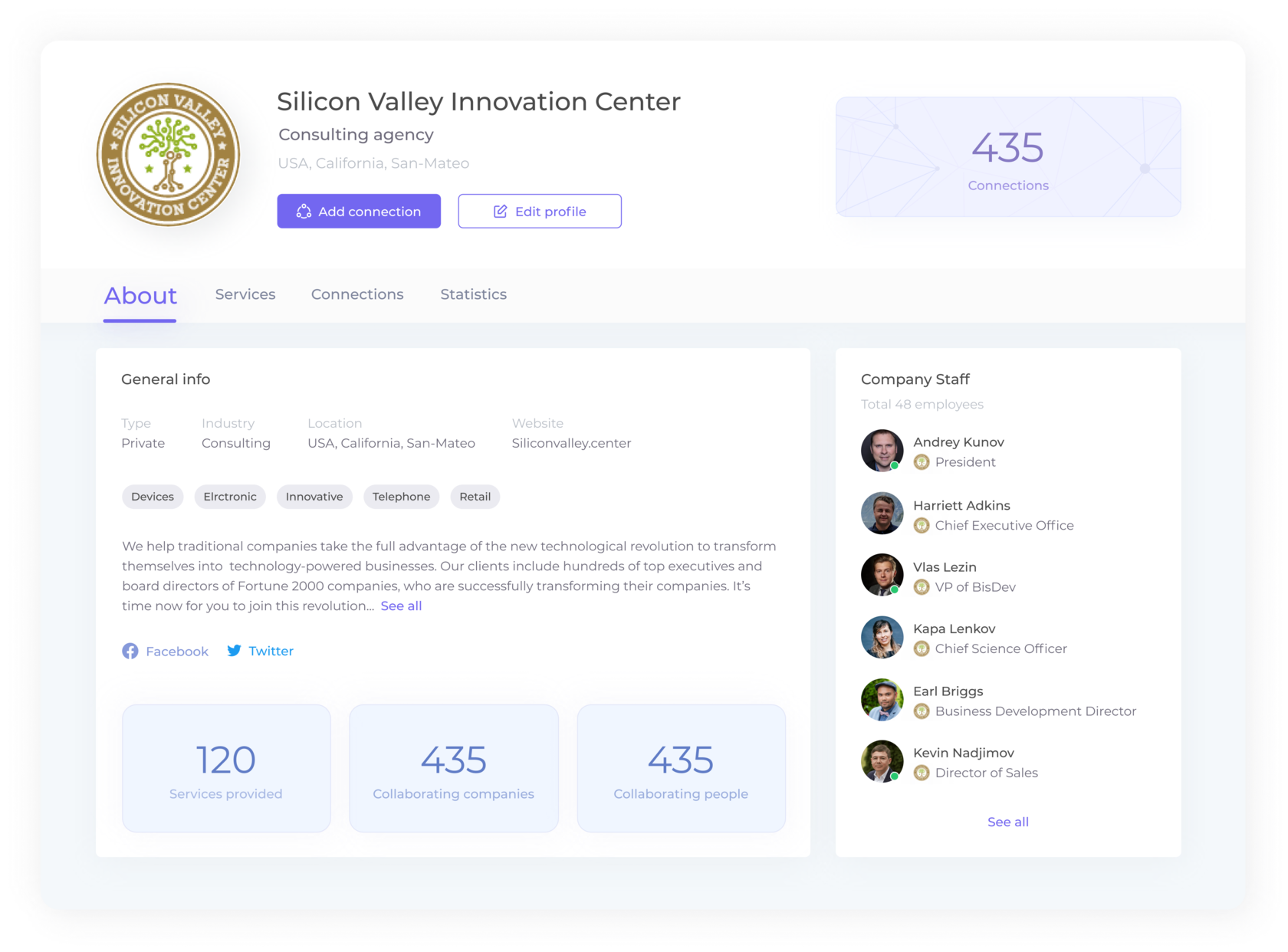Click the badge icon beside Chief Science Officer
The width and height of the screenshot is (1288, 952).
point(922,648)
